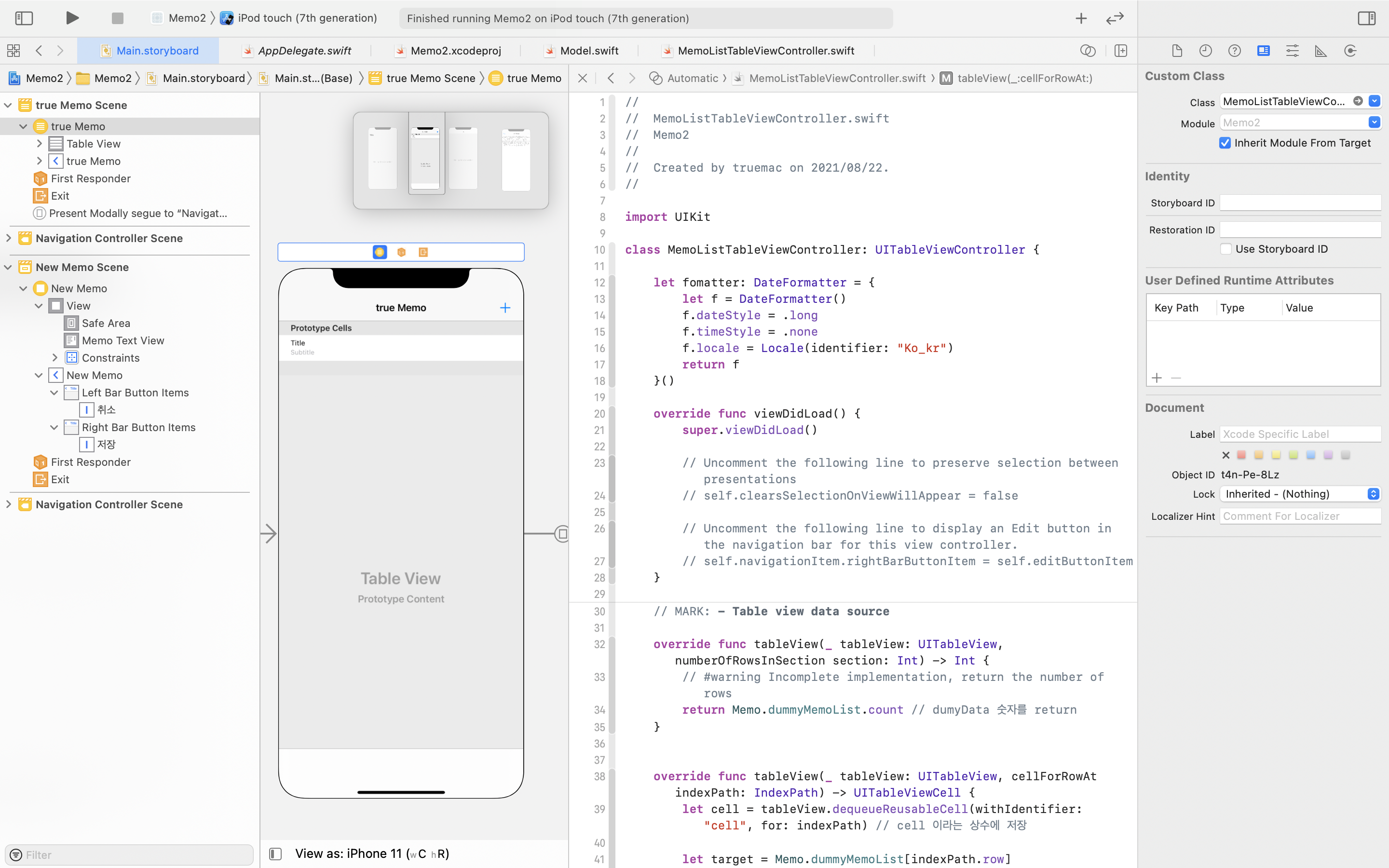The width and height of the screenshot is (1389, 868).
Task: Click the Storyboard ID input field
Action: pyautogui.click(x=1299, y=203)
